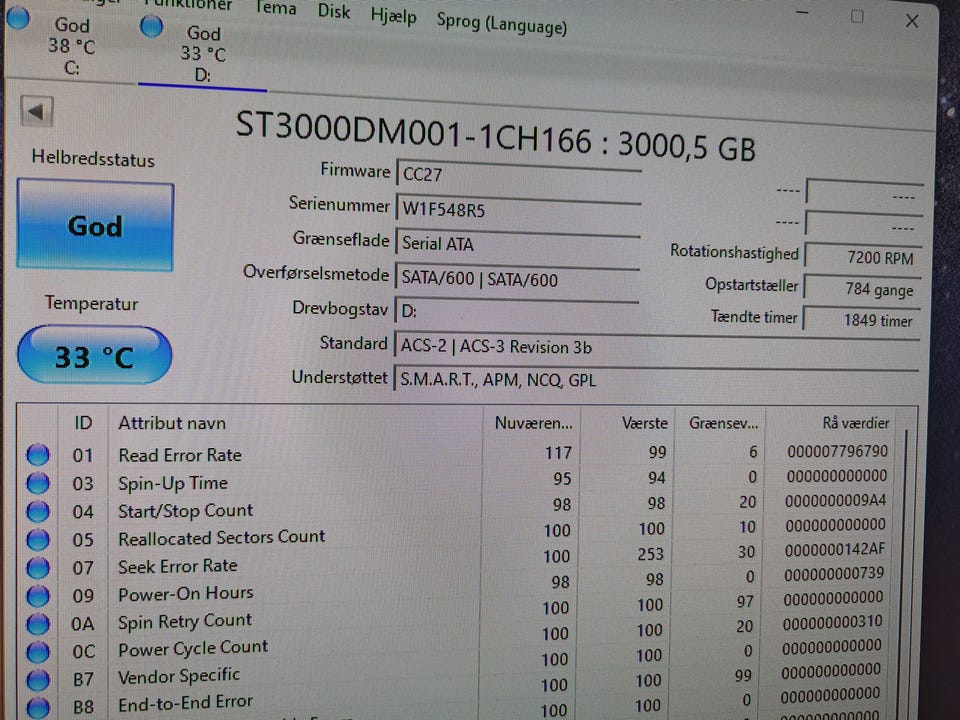Click the Spin Retry Count status circle
The height and width of the screenshot is (720, 960).
(38, 624)
